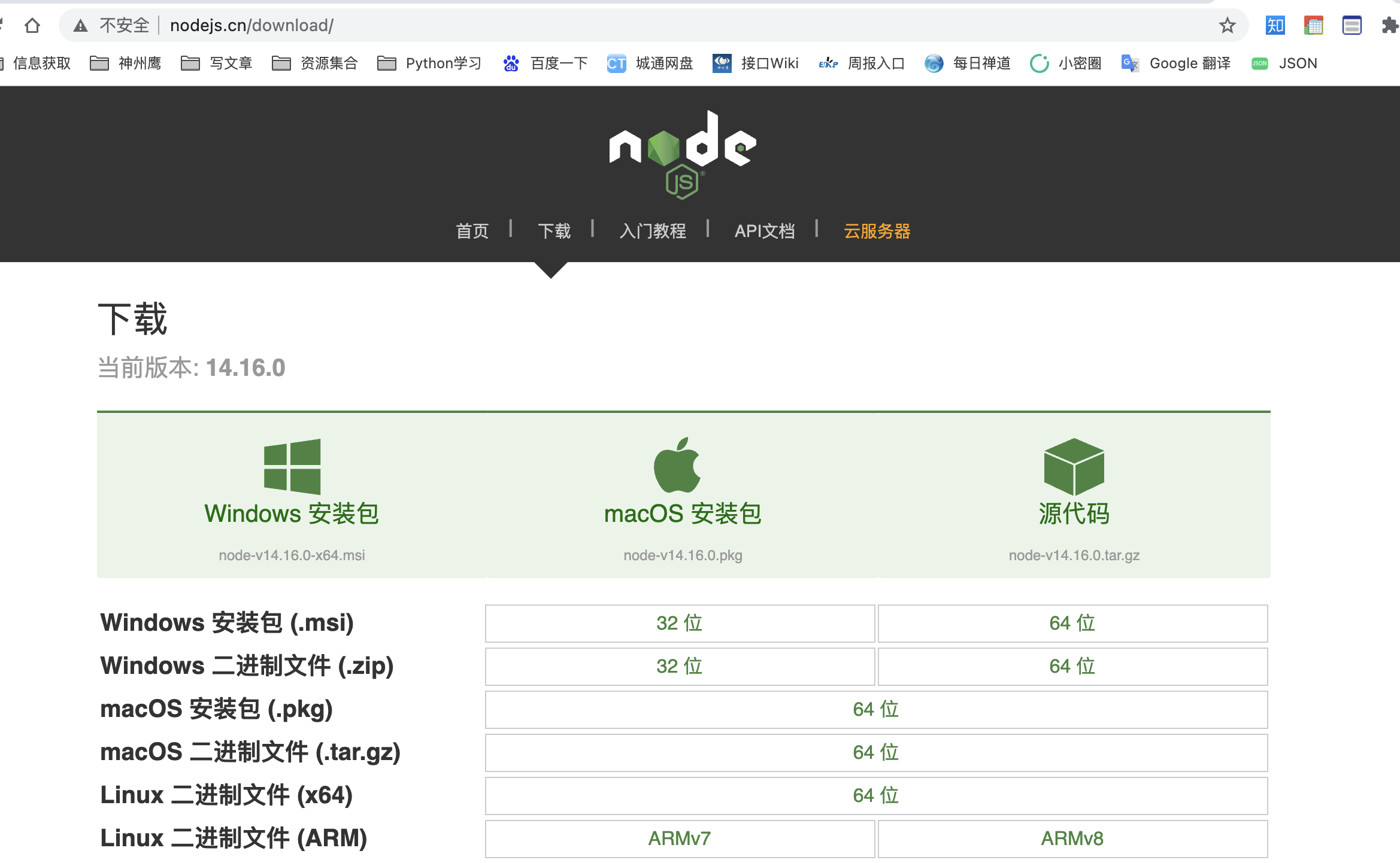
Task: Download Windows .zip 32 位
Action: (x=680, y=666)
